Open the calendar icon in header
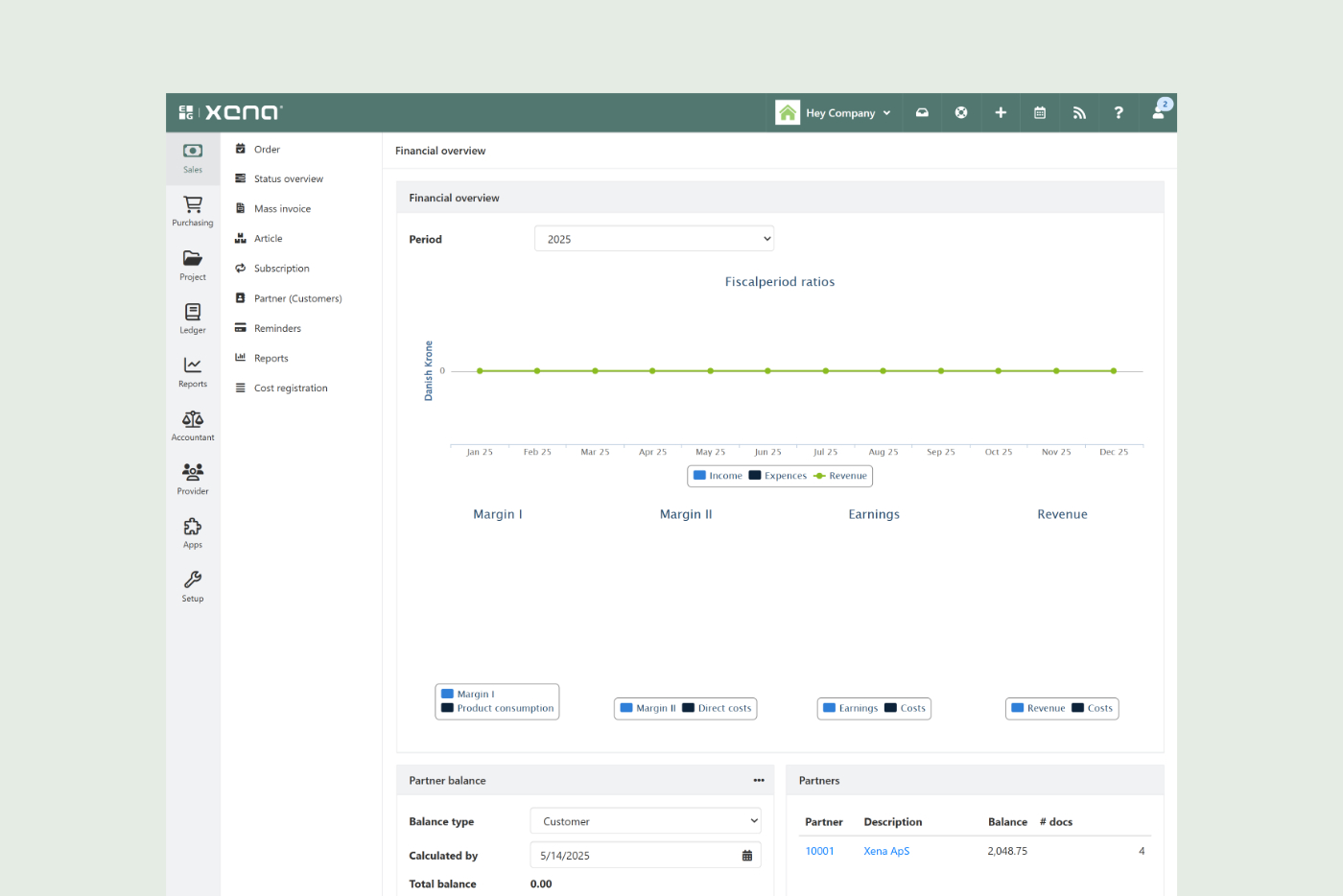The height and width of the screenshot is (896, 1343). pyautogui.click(x=1040, y=113)
